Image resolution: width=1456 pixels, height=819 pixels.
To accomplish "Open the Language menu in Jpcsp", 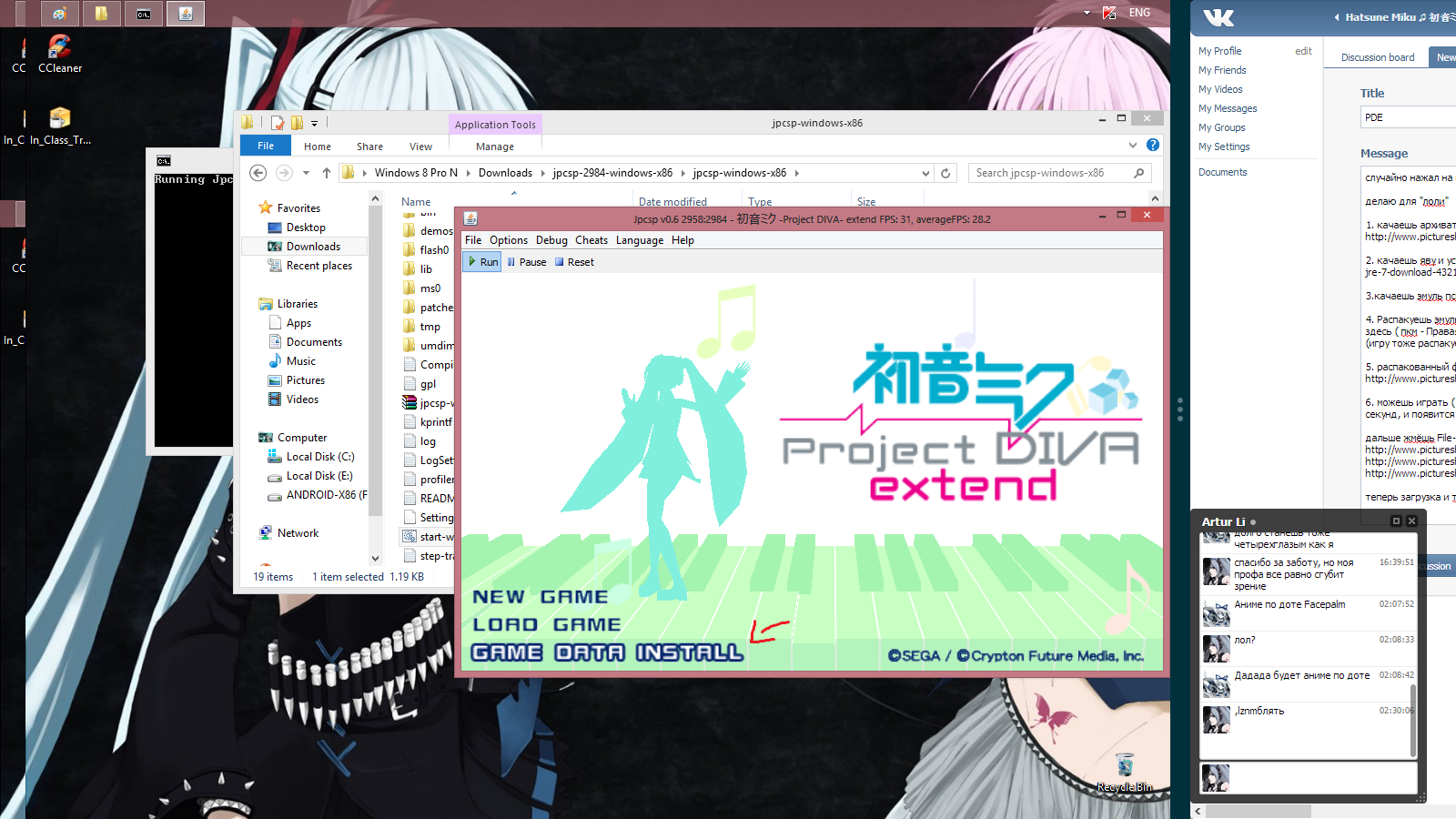I will pyautogui.click(x=640, y=240).
